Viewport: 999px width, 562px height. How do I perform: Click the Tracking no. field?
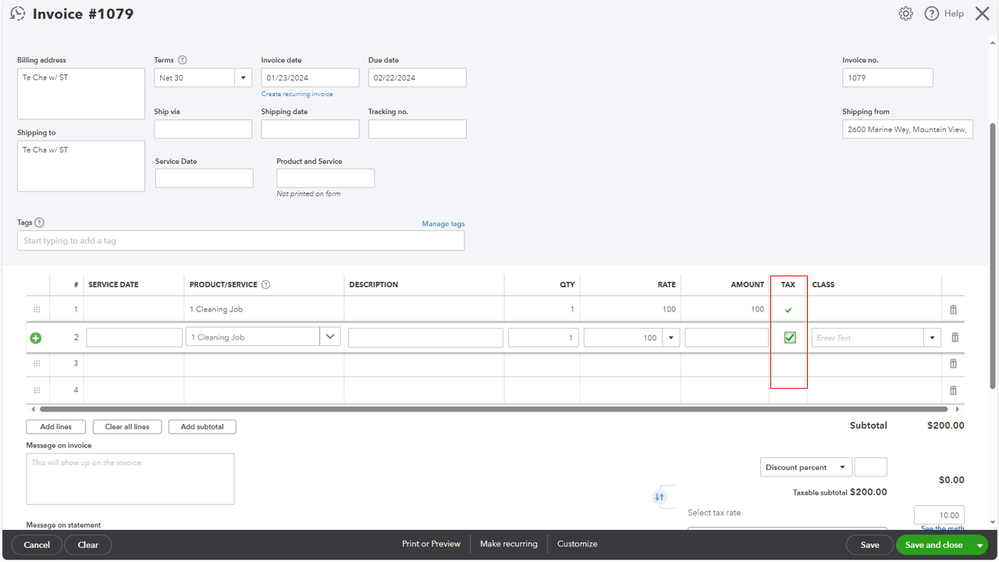point(417,129)
